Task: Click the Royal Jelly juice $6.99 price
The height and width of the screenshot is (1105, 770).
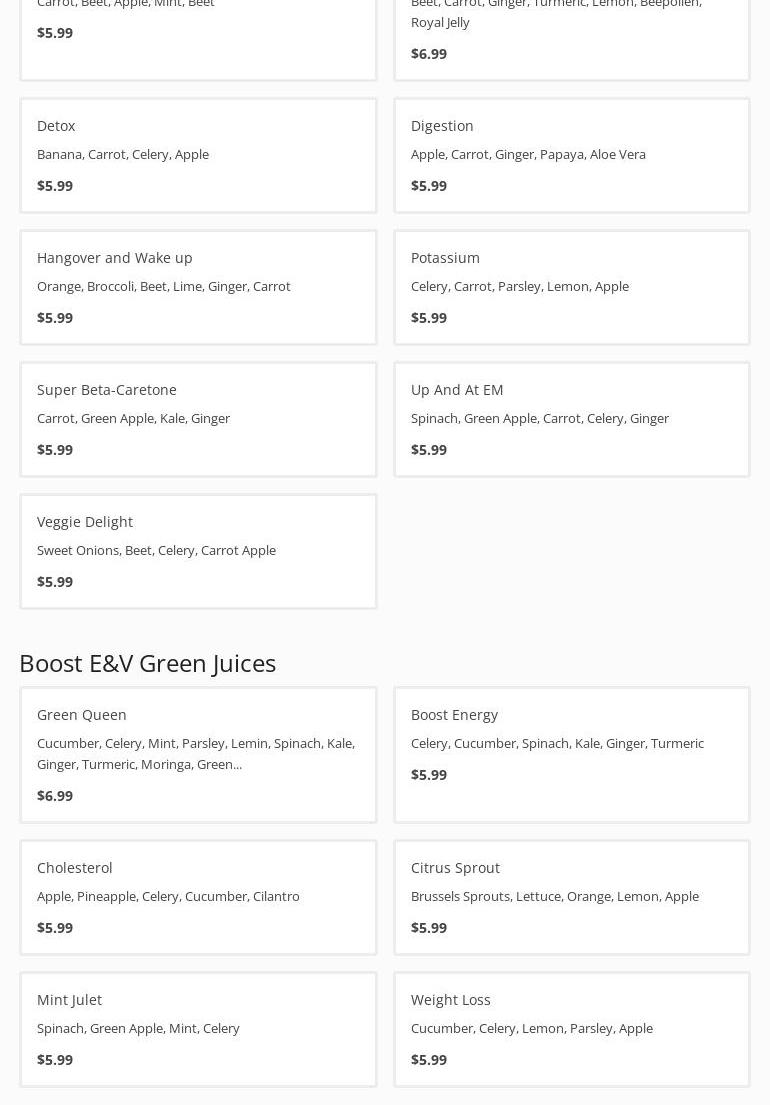Action: coord(429,54)
